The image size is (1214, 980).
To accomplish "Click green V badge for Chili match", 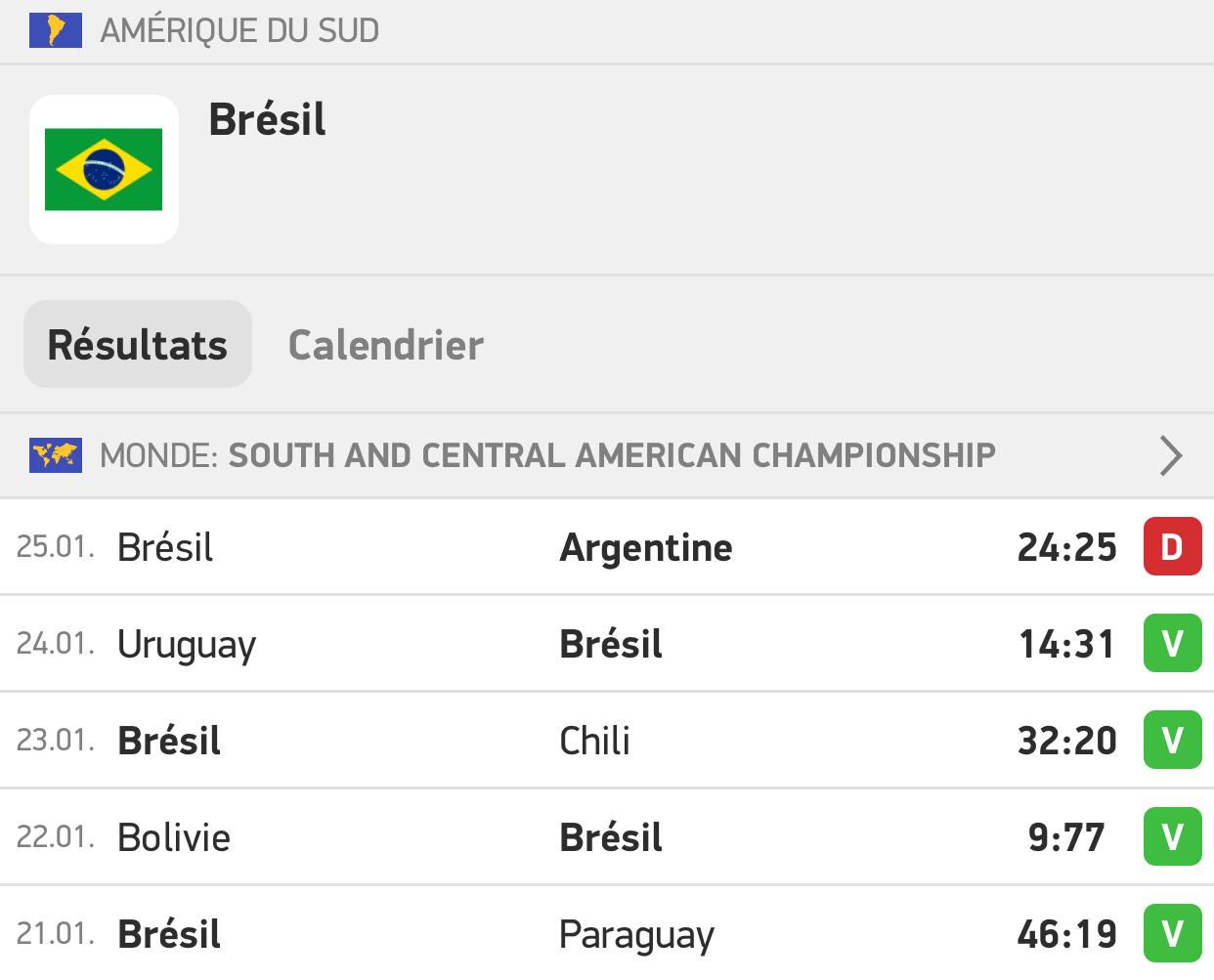I will [1172, 741].
